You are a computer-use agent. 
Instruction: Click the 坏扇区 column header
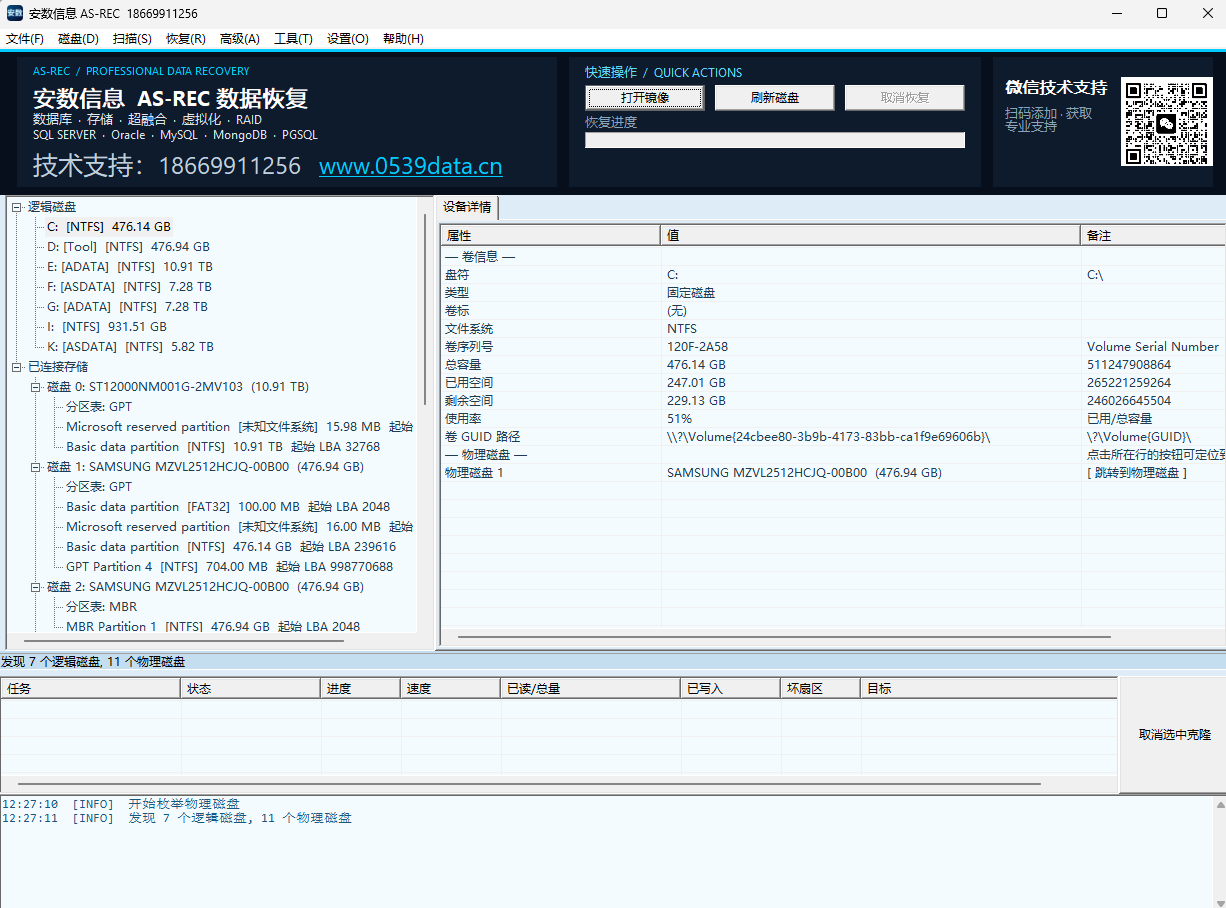pyautogui.click(x=821, y=688)
